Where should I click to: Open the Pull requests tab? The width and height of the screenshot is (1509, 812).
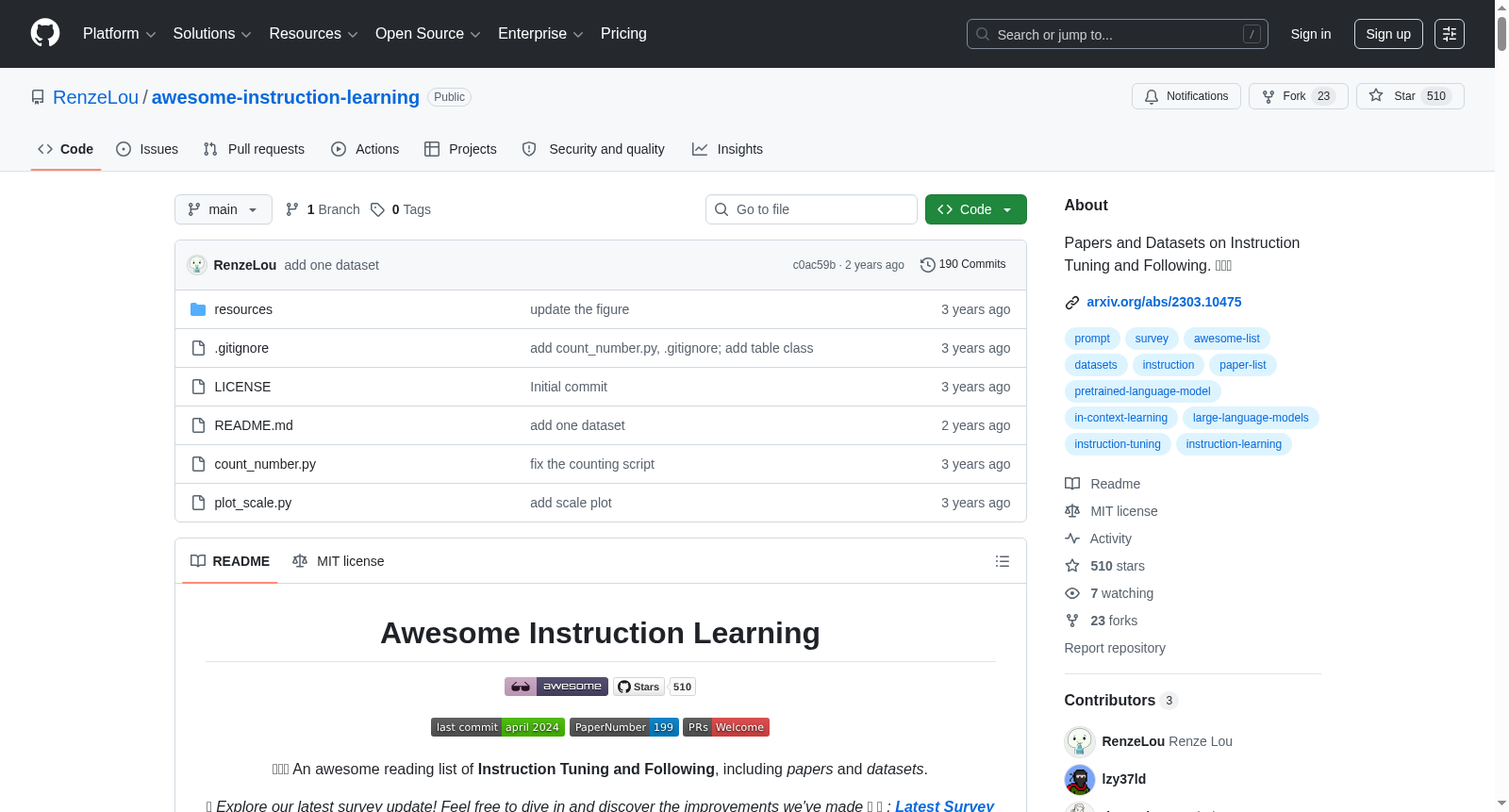click(x=254, y=149)
